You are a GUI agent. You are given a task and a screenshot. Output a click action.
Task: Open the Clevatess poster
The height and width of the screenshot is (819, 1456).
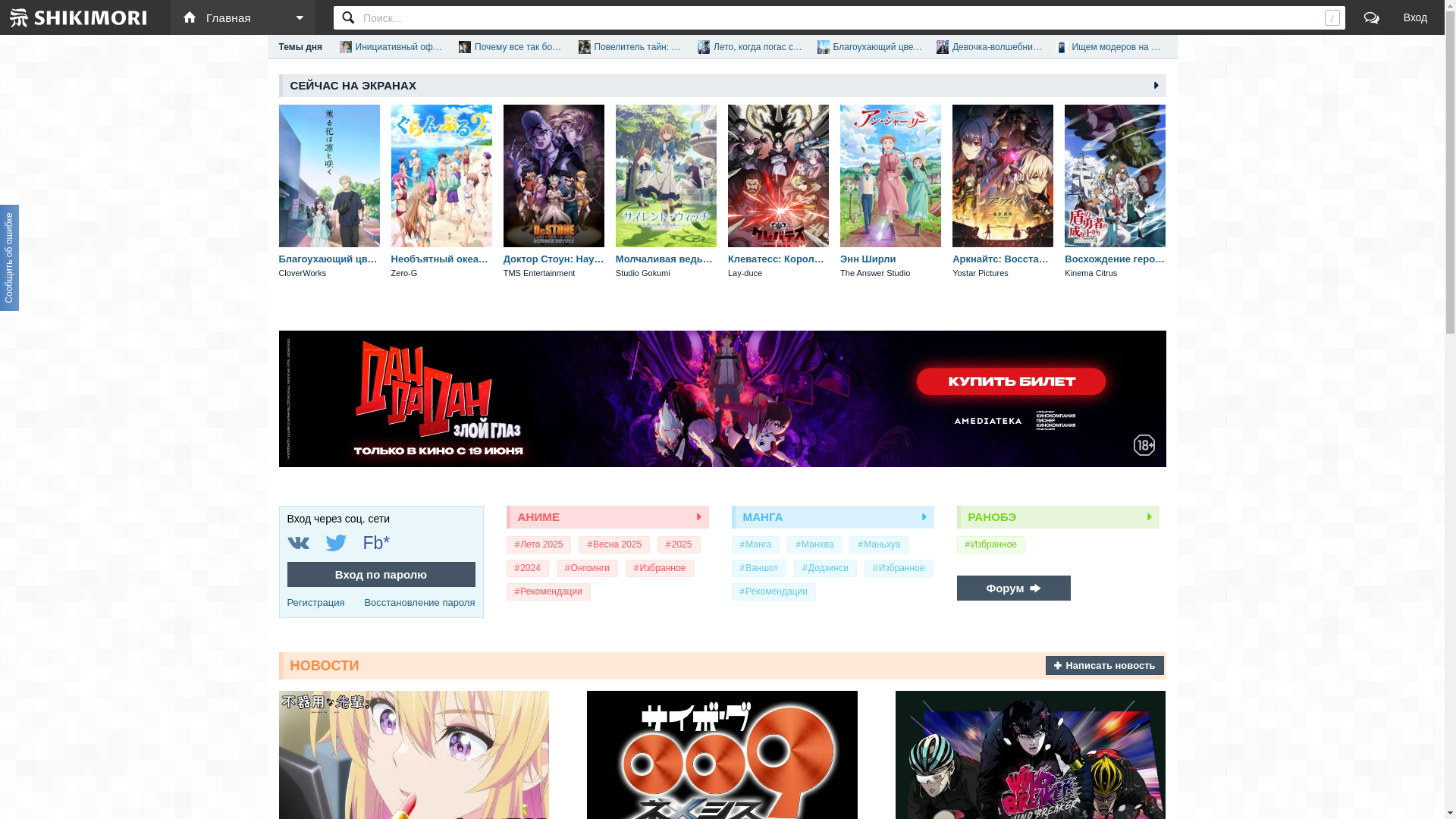click(x=778, y=176)
